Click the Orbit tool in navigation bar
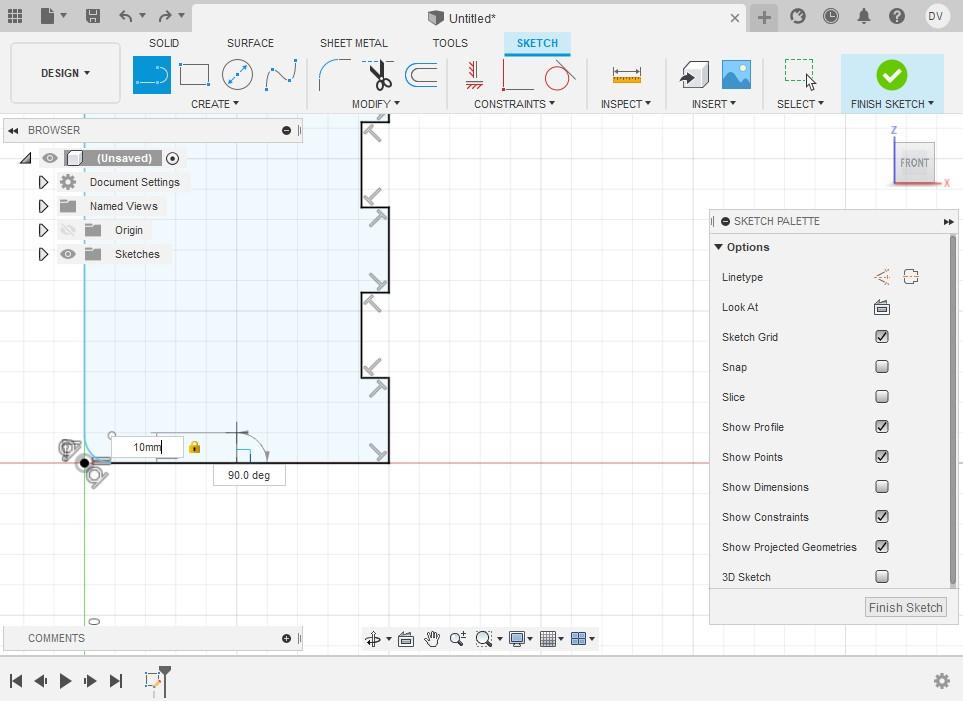Viewport: 963px width, 701px height. (373, 639)
